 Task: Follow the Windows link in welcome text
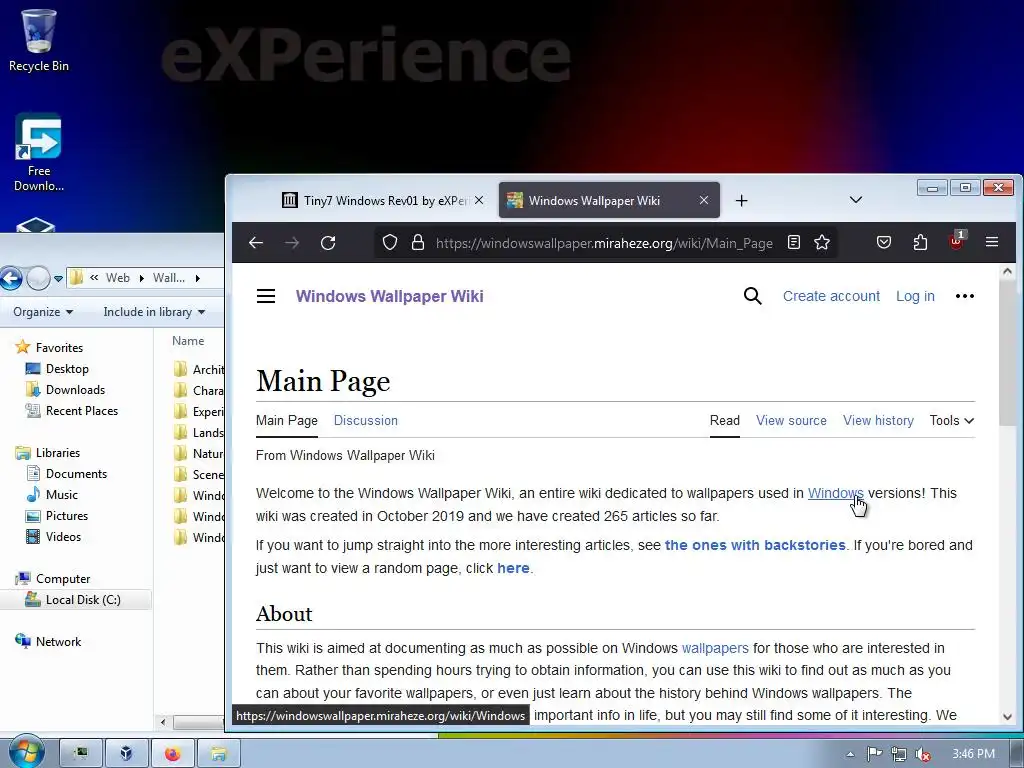tap(835, 494)
